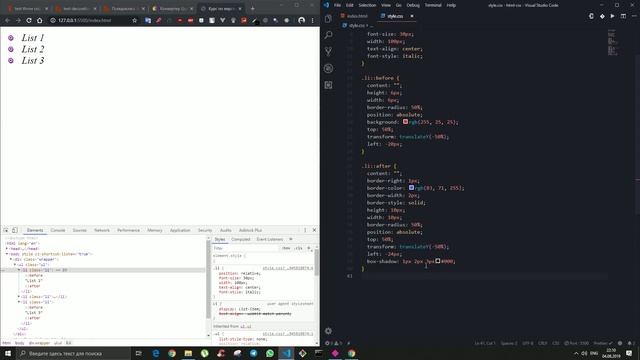
Task: Expand the head element in DevTools
Action: pyautogui.click(x=7, y=249)
